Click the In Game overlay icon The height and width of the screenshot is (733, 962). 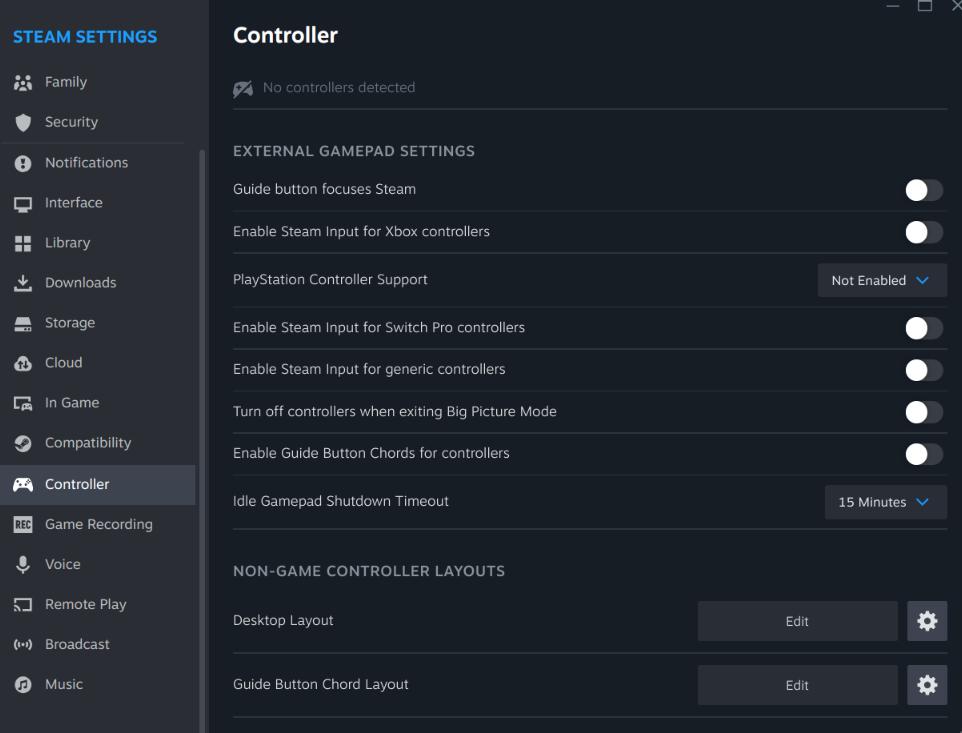[x=23, y=403]
